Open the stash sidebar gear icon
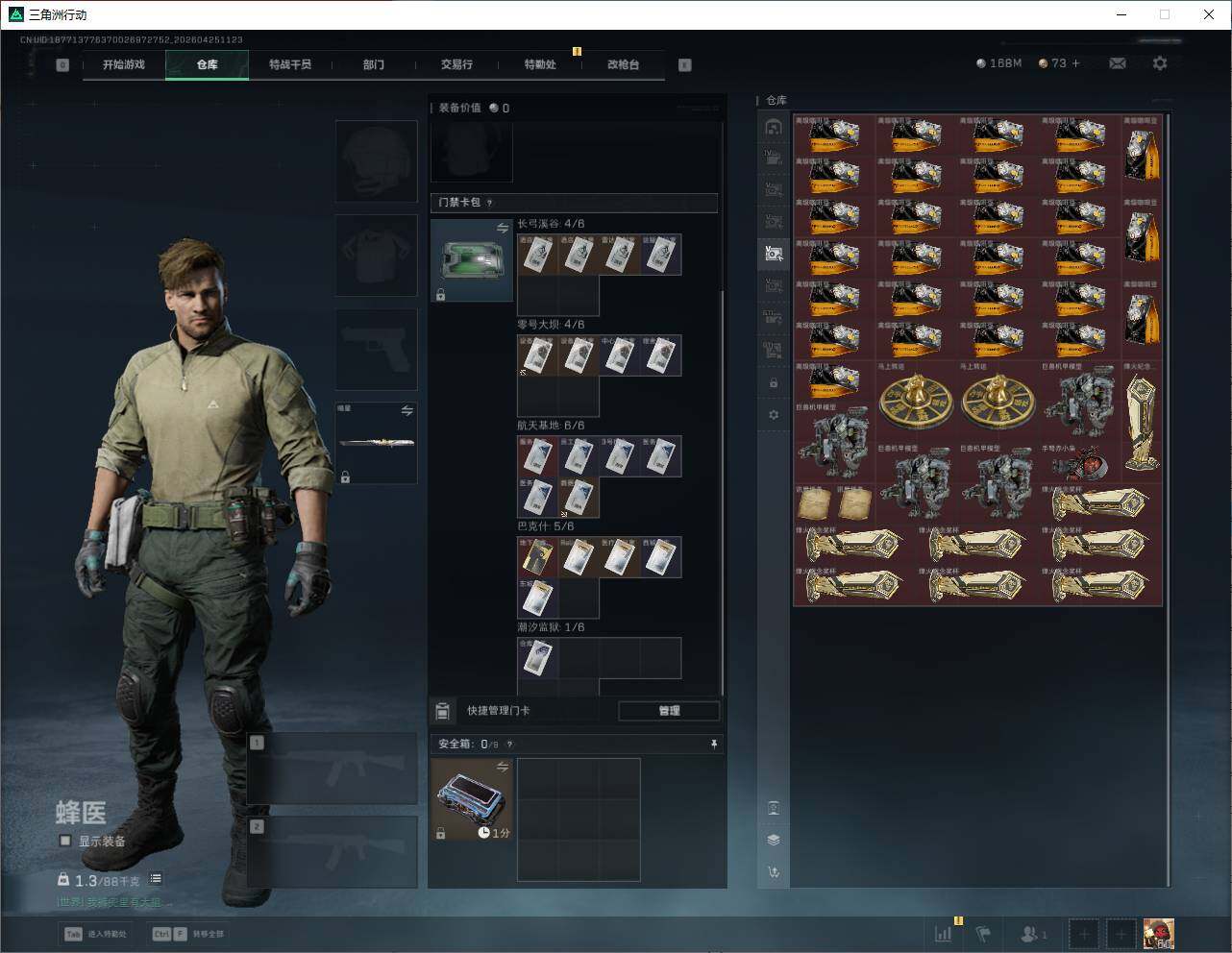 (x=774, y=415)
